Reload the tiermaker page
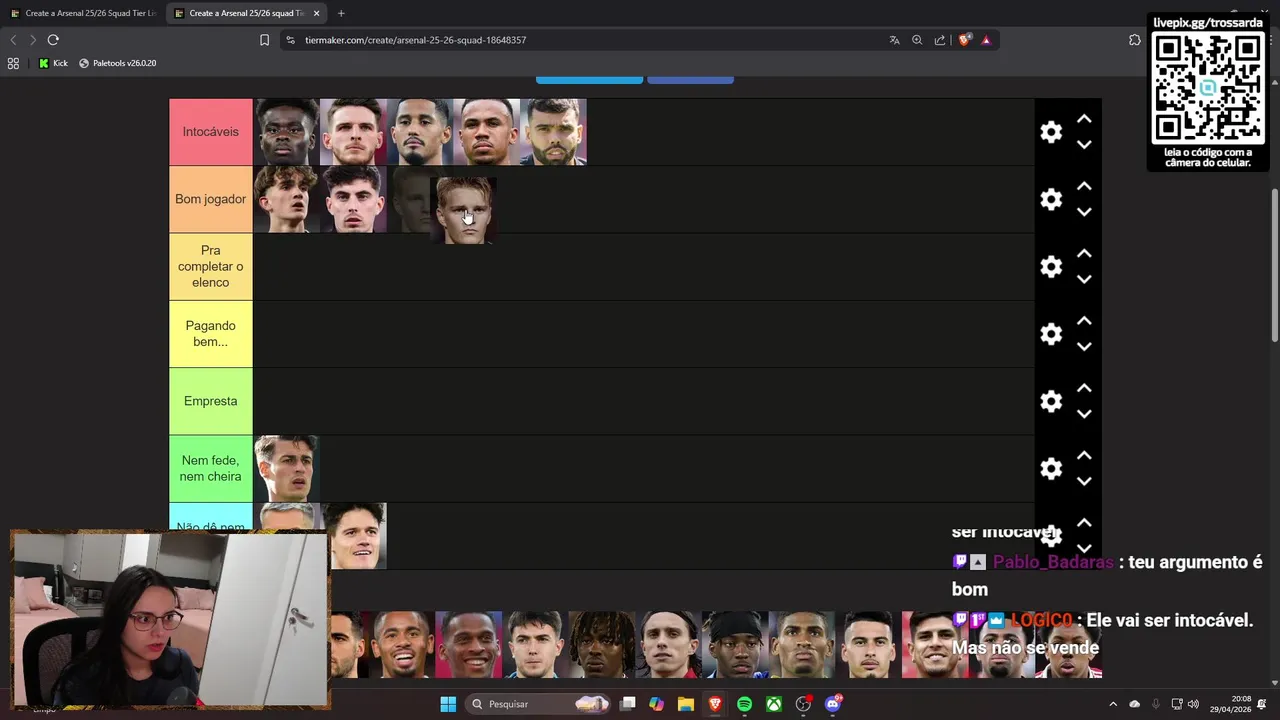This screenshot has height=720, width=1280. [x=53, y=40]
